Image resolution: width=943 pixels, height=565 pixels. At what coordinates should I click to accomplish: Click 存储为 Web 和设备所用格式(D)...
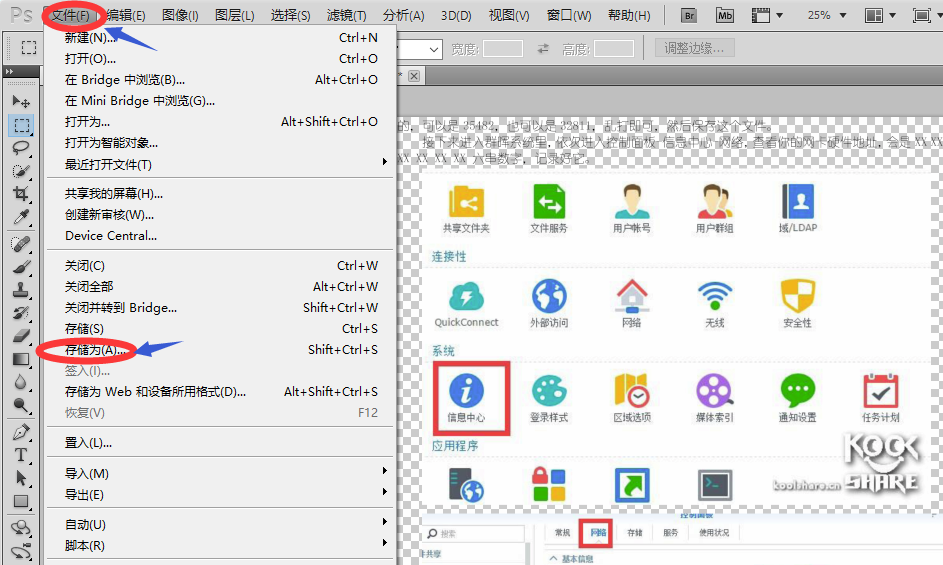tap(155, 392)
